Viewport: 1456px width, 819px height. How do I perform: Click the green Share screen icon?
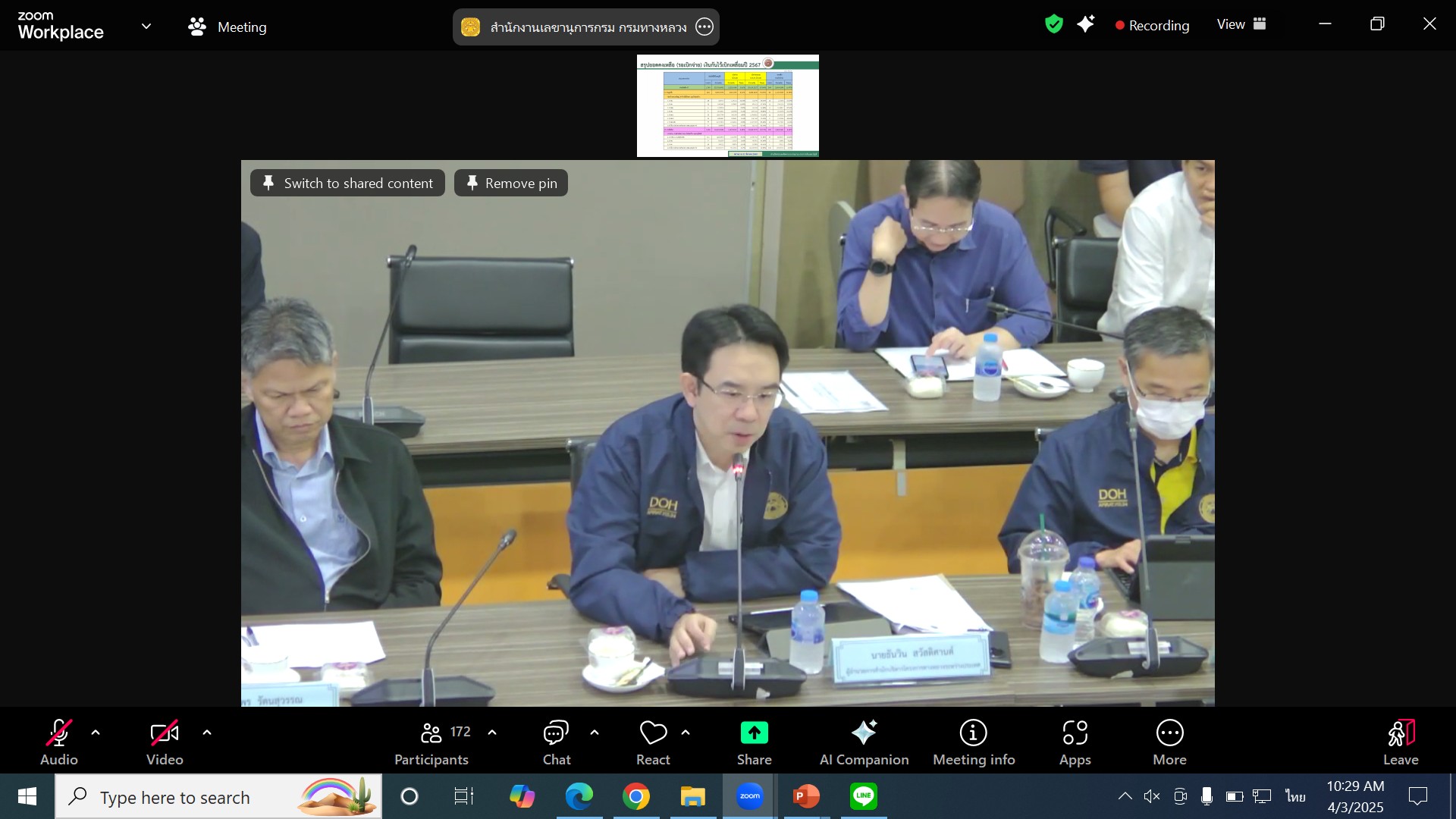coord(754,733)
